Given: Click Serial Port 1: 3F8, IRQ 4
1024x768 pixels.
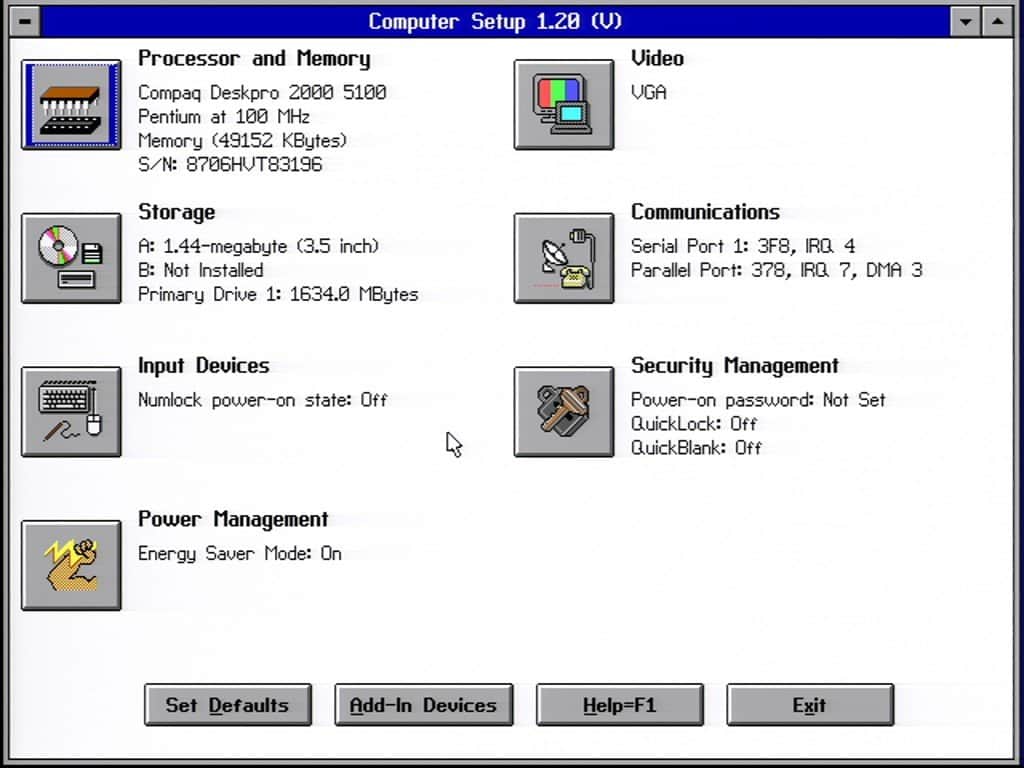Looking at the screenshot, I should [743, 246].
